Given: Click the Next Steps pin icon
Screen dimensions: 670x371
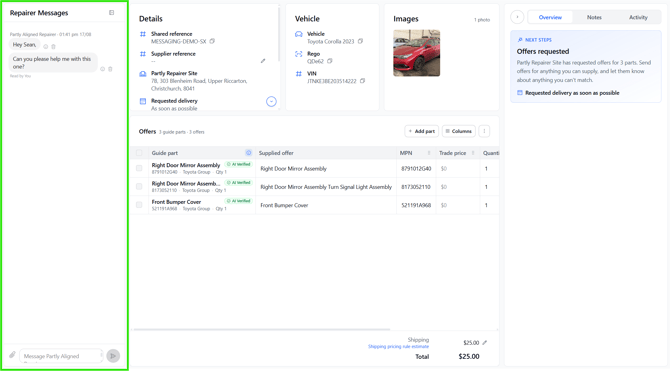Looking at the screenshot, I should coord(520,40).
